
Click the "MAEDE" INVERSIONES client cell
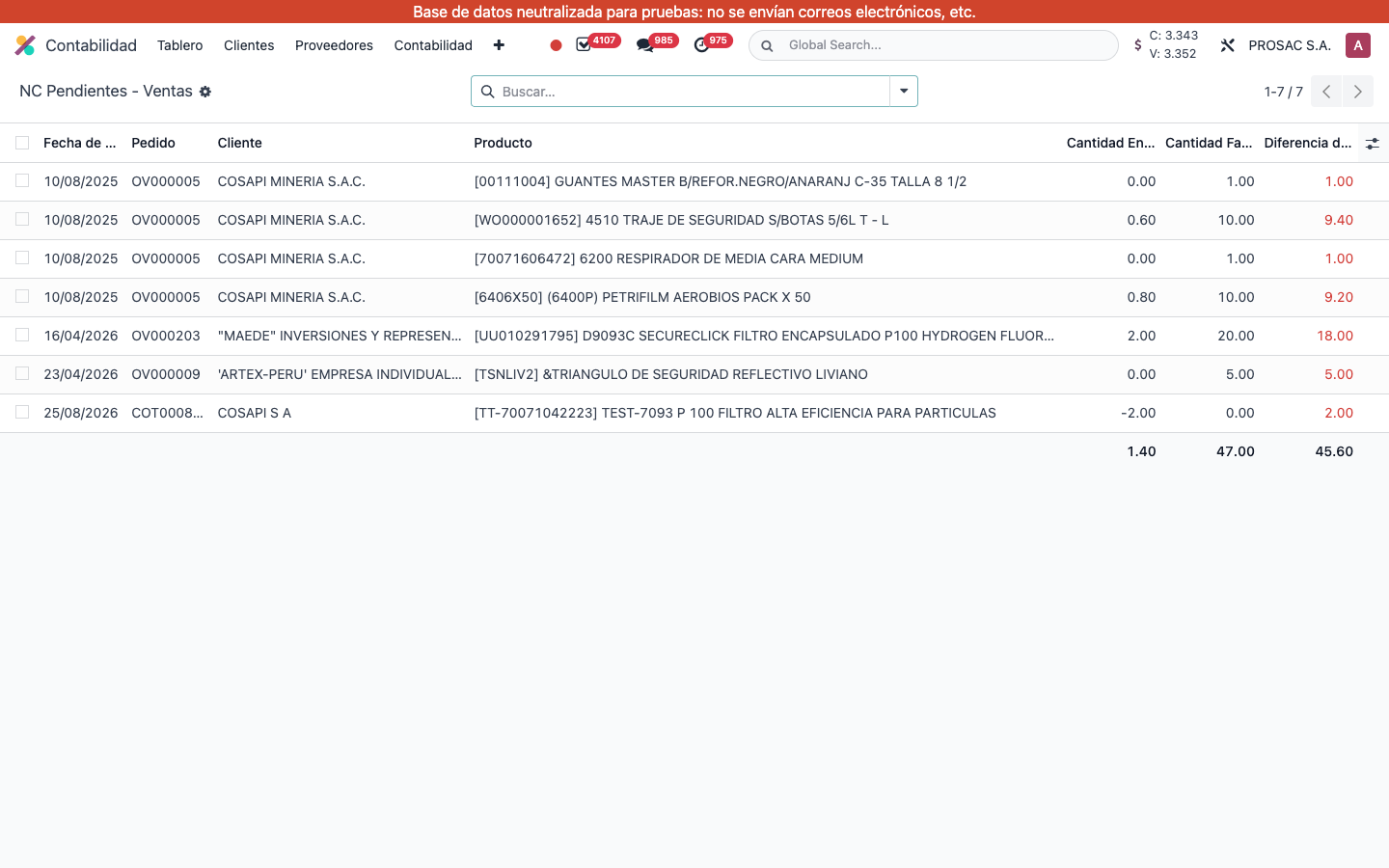pyautogui.click(x=340, y=336)
